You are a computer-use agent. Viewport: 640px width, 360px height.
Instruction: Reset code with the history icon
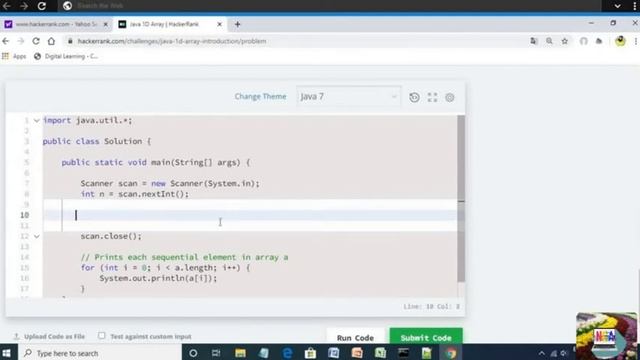[414, 97]
